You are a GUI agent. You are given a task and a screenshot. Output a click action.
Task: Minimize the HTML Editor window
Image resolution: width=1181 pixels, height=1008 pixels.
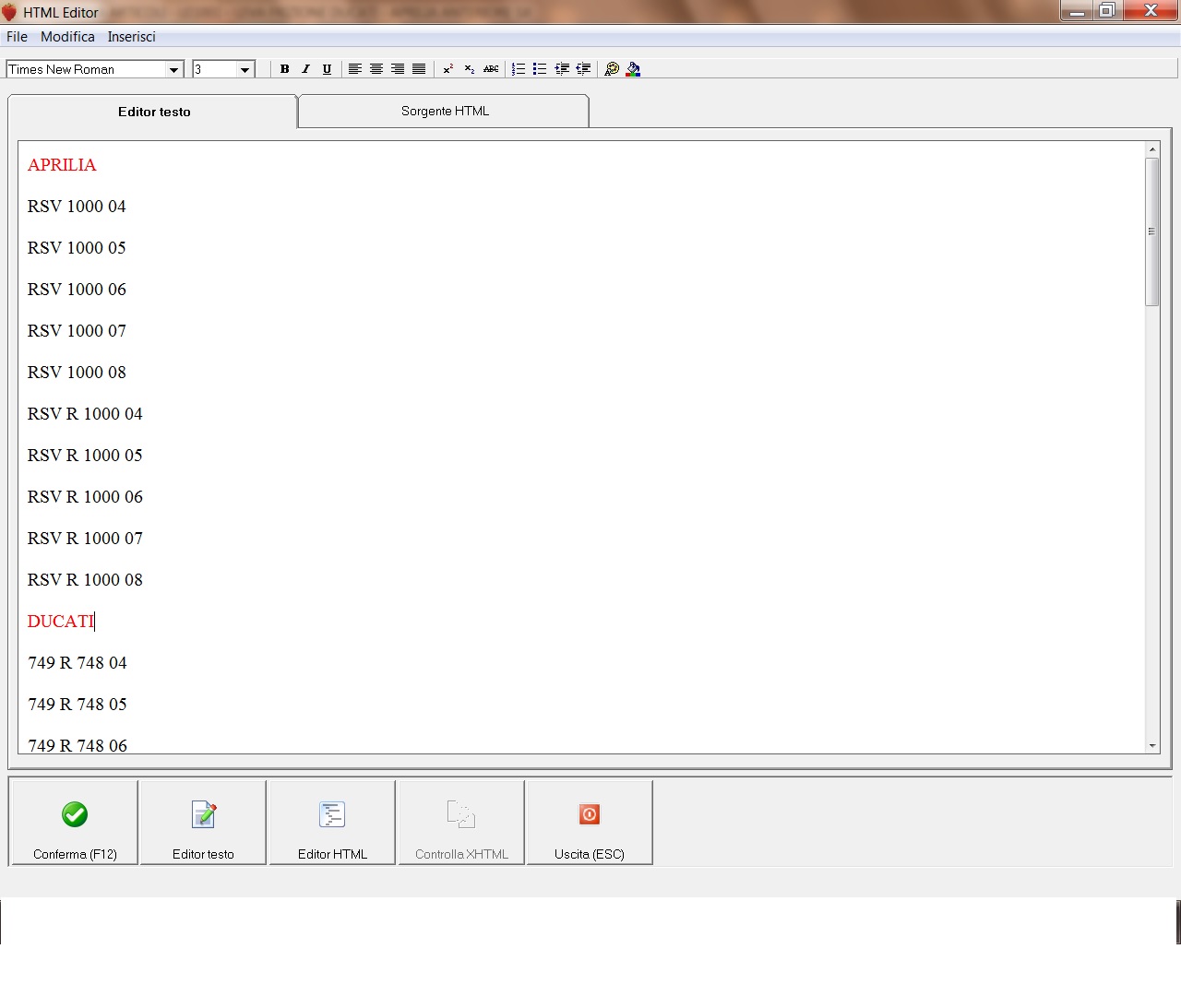pos(1077,11)
